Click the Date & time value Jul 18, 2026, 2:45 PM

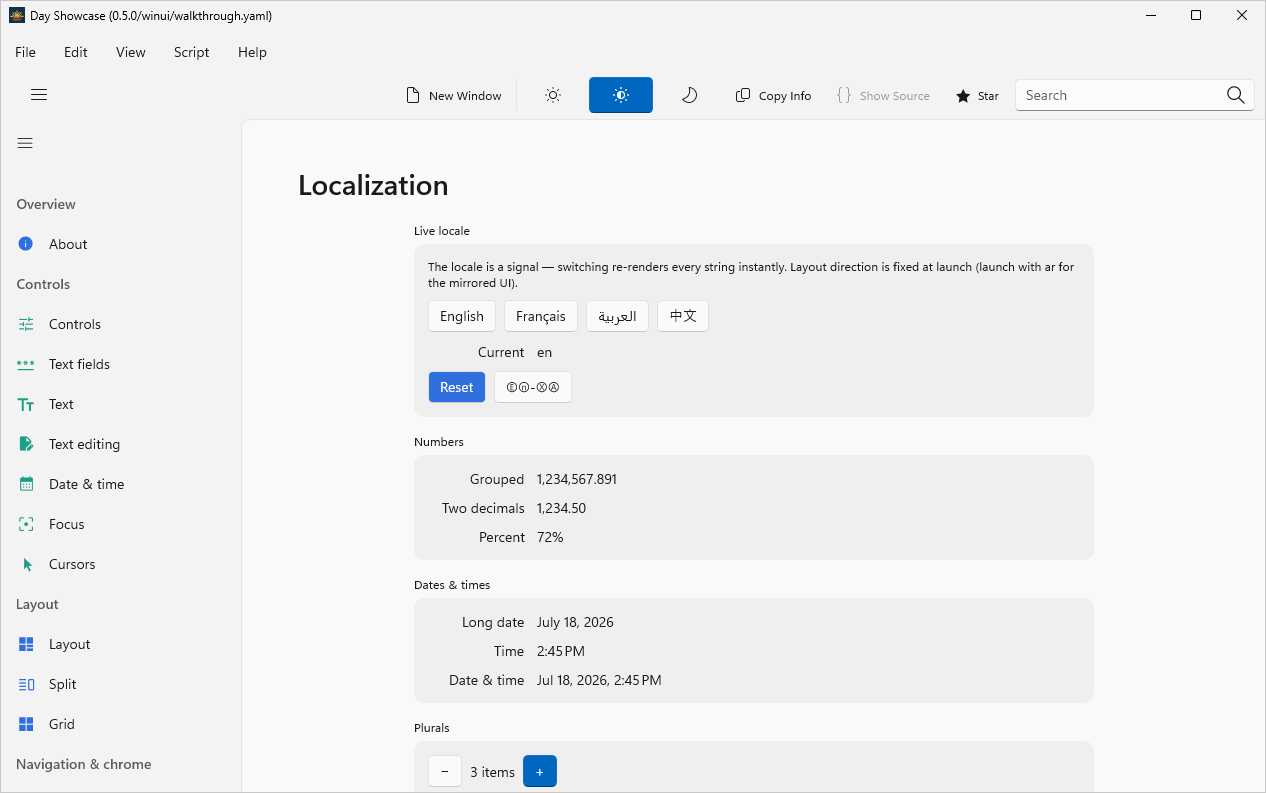click(599, 680)
